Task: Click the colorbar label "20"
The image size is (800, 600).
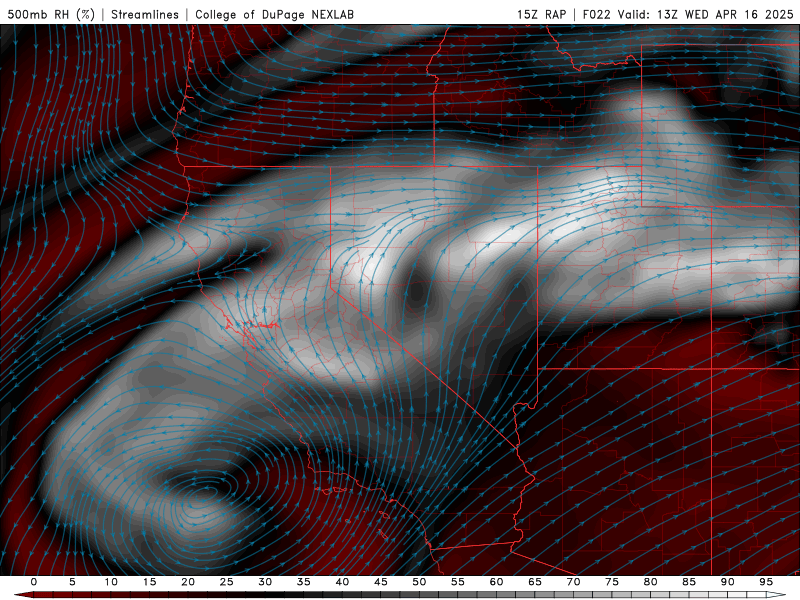Action: point(188,582)
